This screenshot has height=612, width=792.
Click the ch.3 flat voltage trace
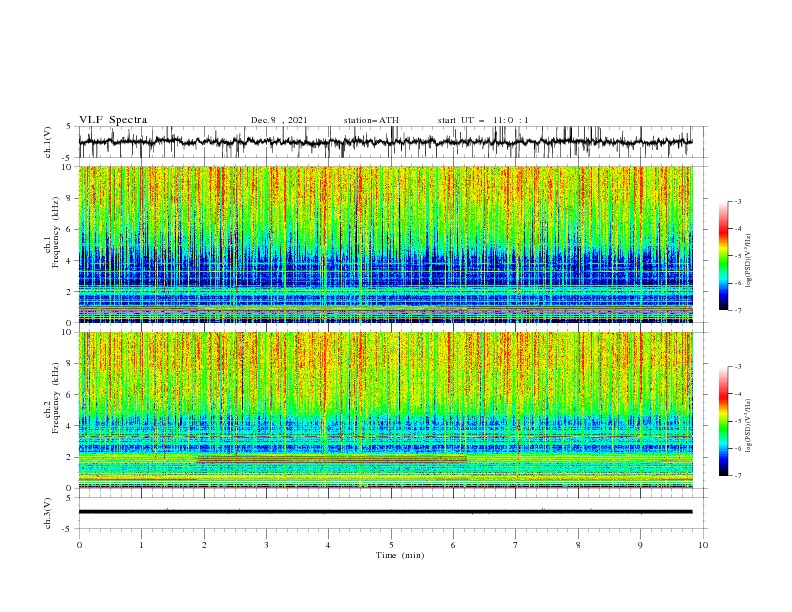[x=385, y=512]
